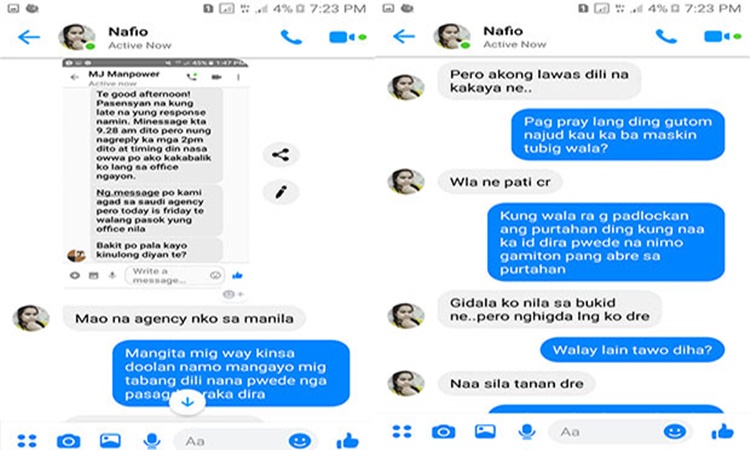Select the 'Walay lain tawo diha?' message bubble
This screenshot has width=750, height=450.
(632, 350)
